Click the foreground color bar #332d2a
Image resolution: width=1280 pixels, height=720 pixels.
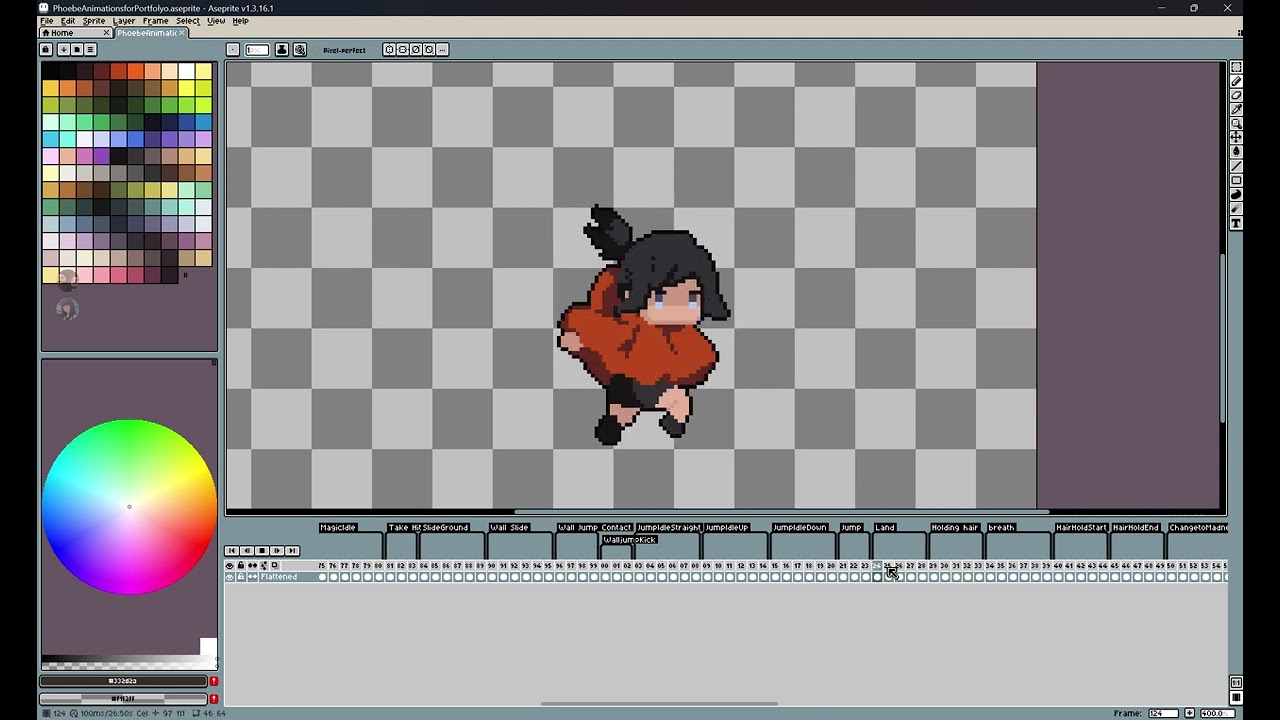coord(123,681)
